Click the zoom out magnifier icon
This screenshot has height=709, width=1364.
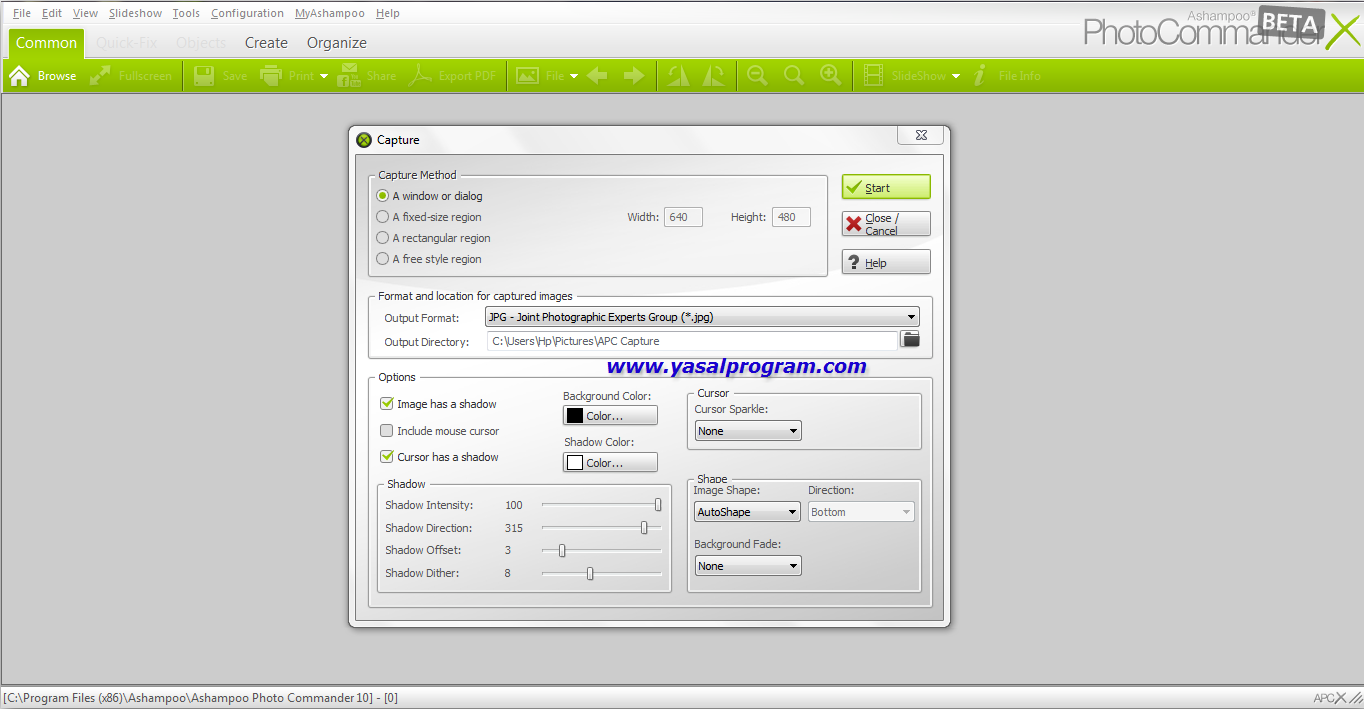757,76
